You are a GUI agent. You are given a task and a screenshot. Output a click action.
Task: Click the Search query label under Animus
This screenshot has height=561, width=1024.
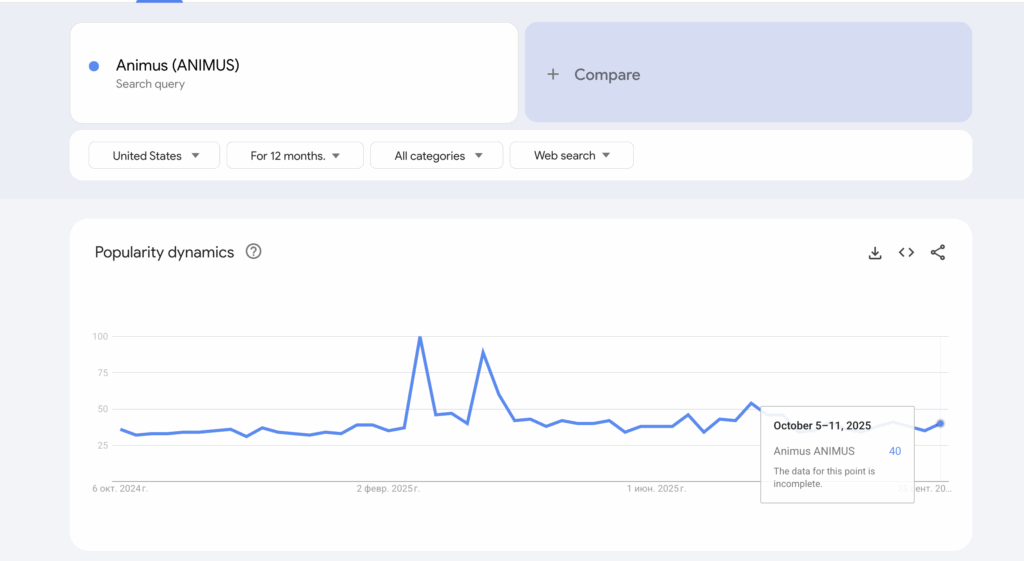tap(150, 84)
